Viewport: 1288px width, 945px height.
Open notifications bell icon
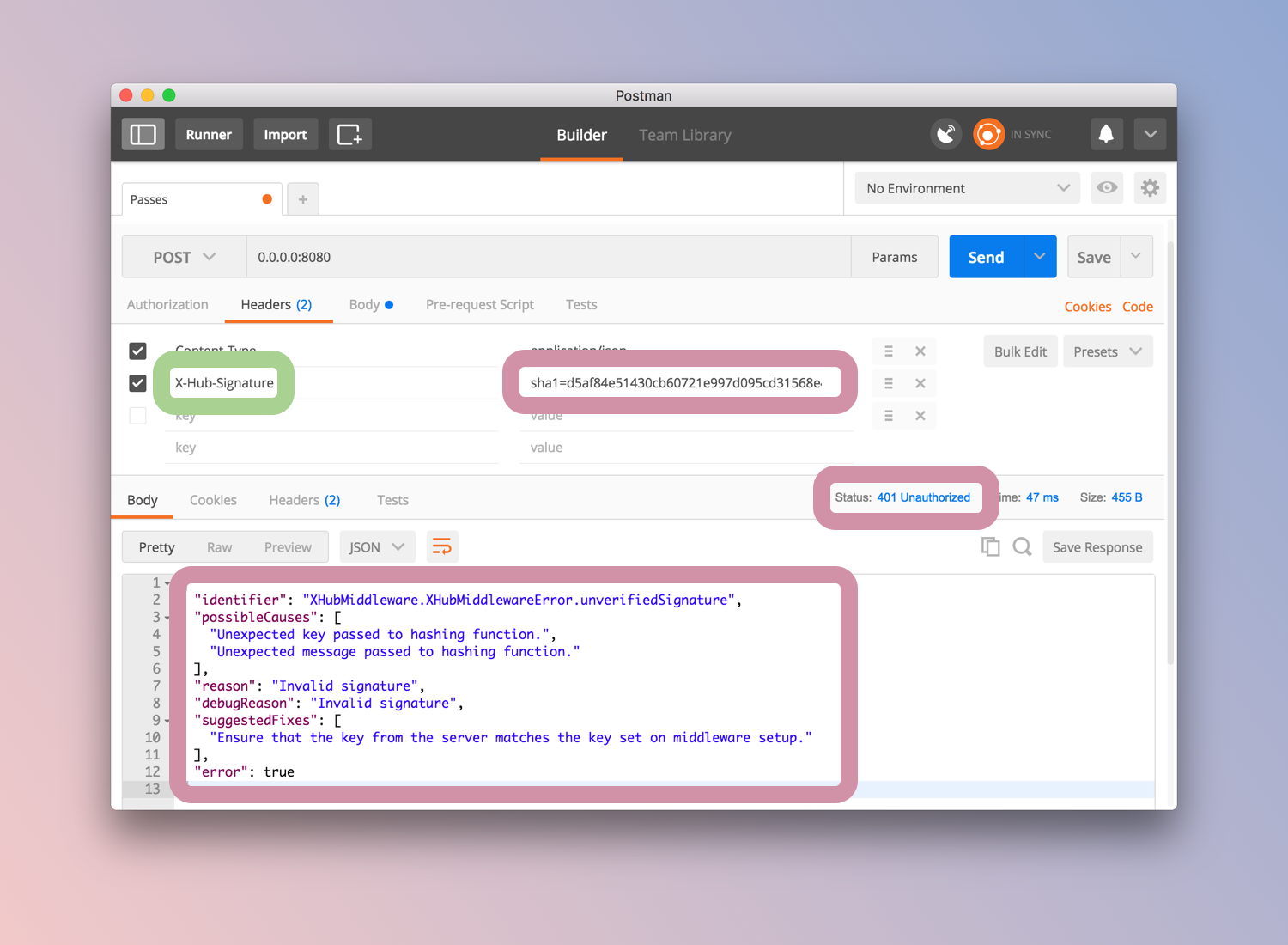click(1106, 134)
